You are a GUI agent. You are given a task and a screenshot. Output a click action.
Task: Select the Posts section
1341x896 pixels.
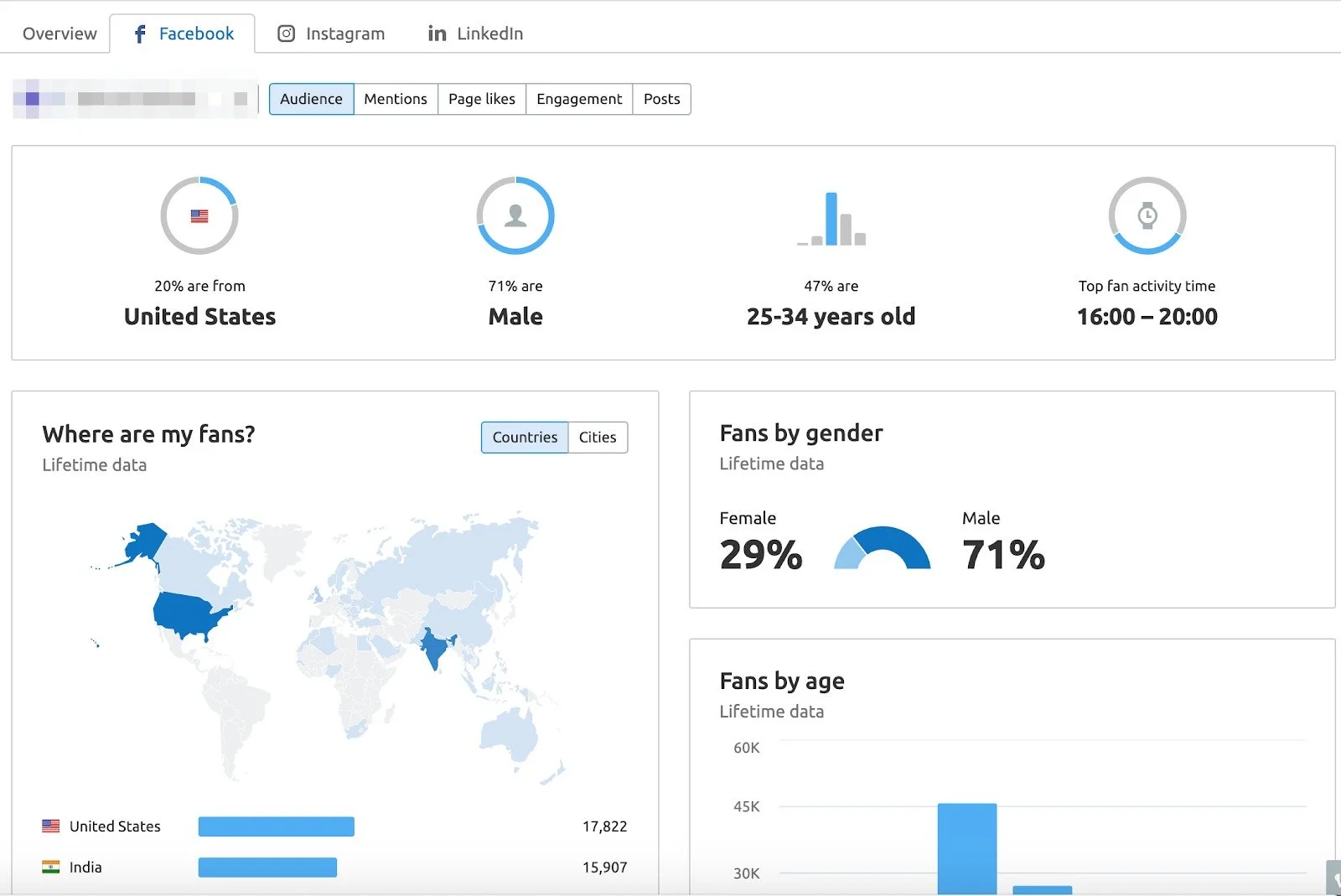coord(661,99)
